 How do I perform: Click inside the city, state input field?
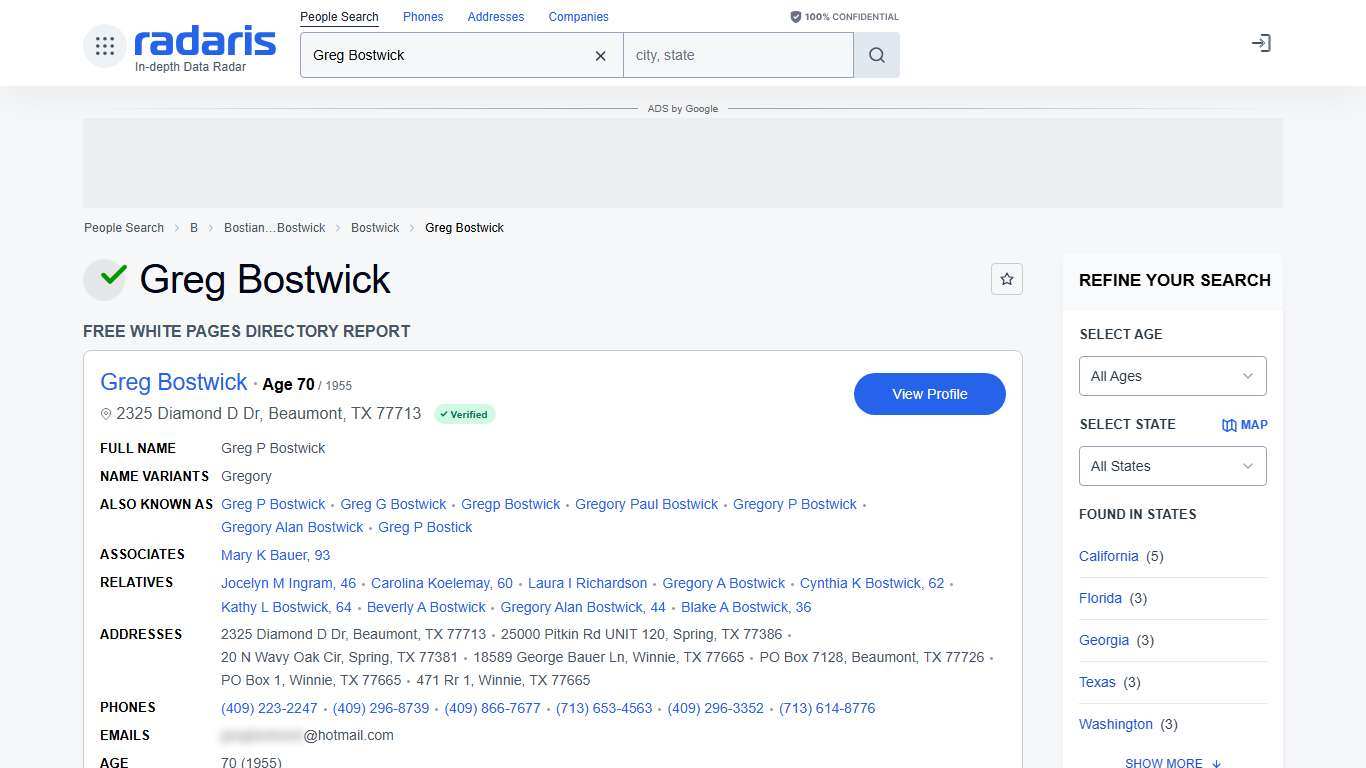pos(738,55)
